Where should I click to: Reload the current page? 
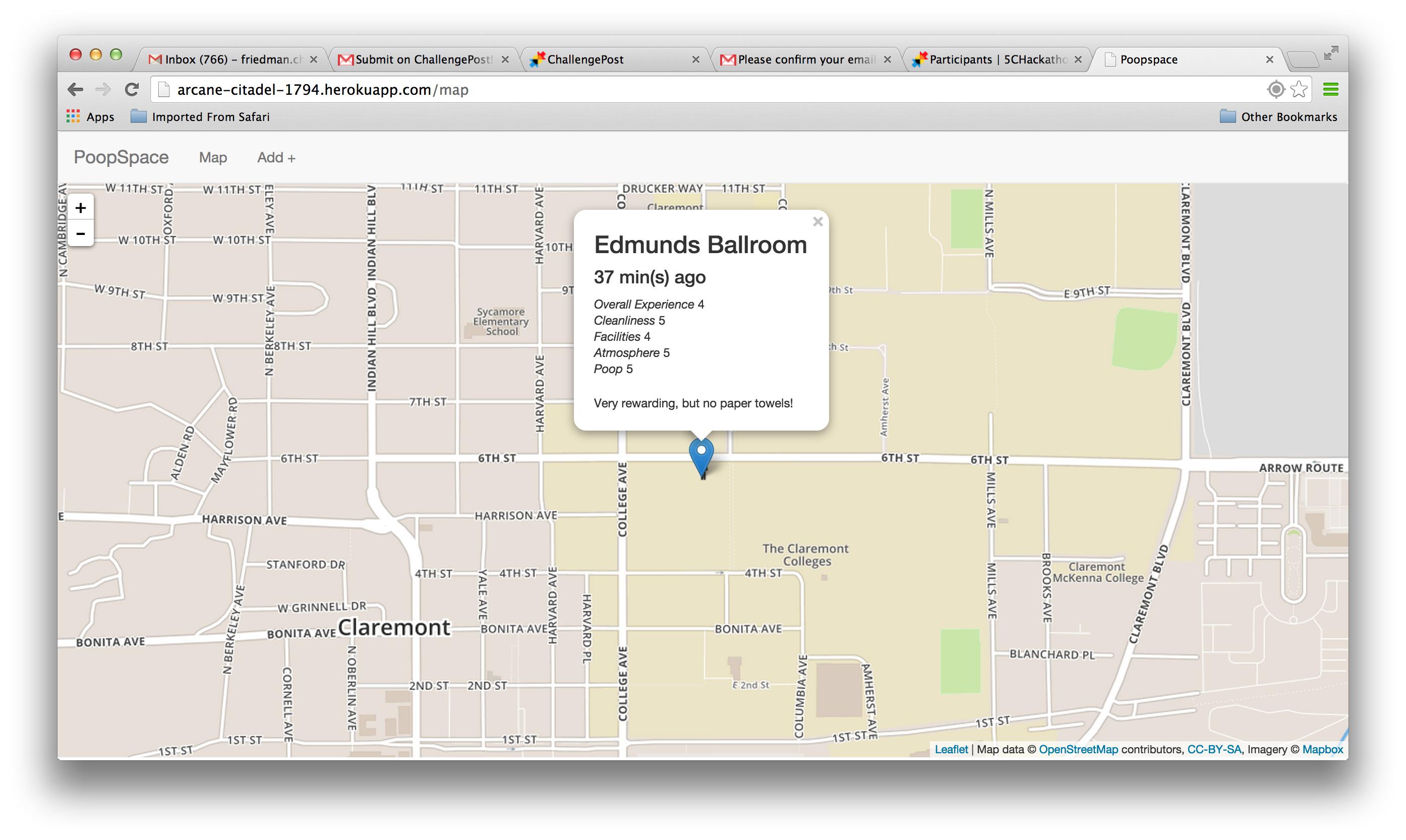click(132, 89)
